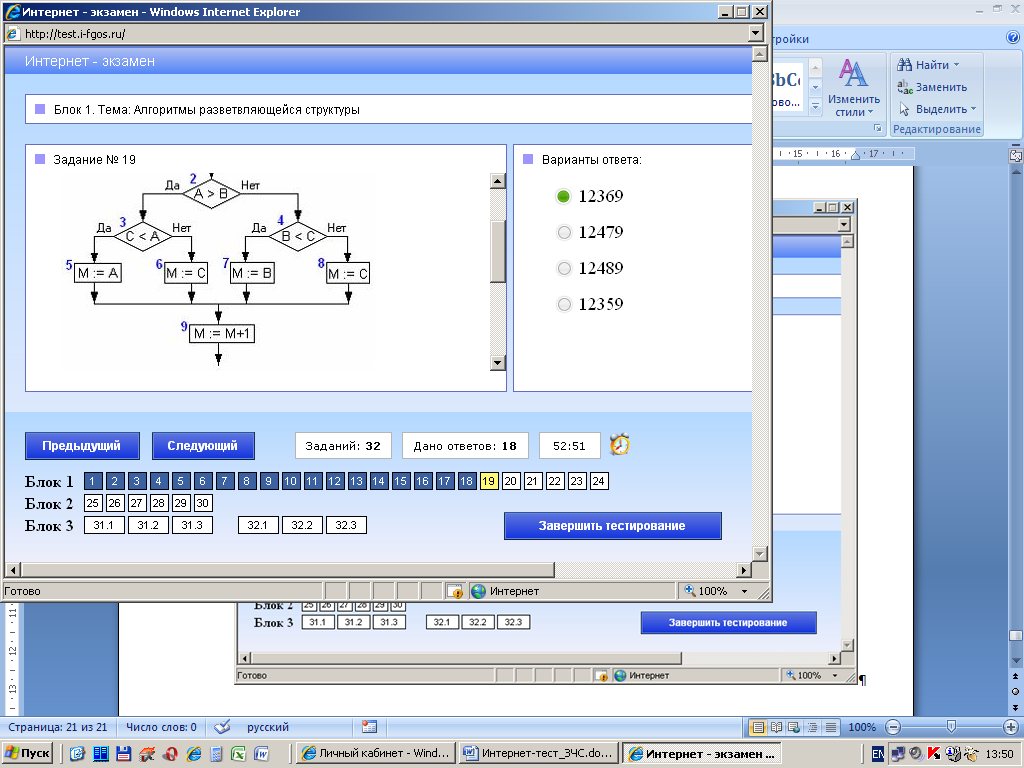This screenshot has height=768, width=1024.
Task: Click the flowchart panel scroll down arrow
Action: click(498, 362)
